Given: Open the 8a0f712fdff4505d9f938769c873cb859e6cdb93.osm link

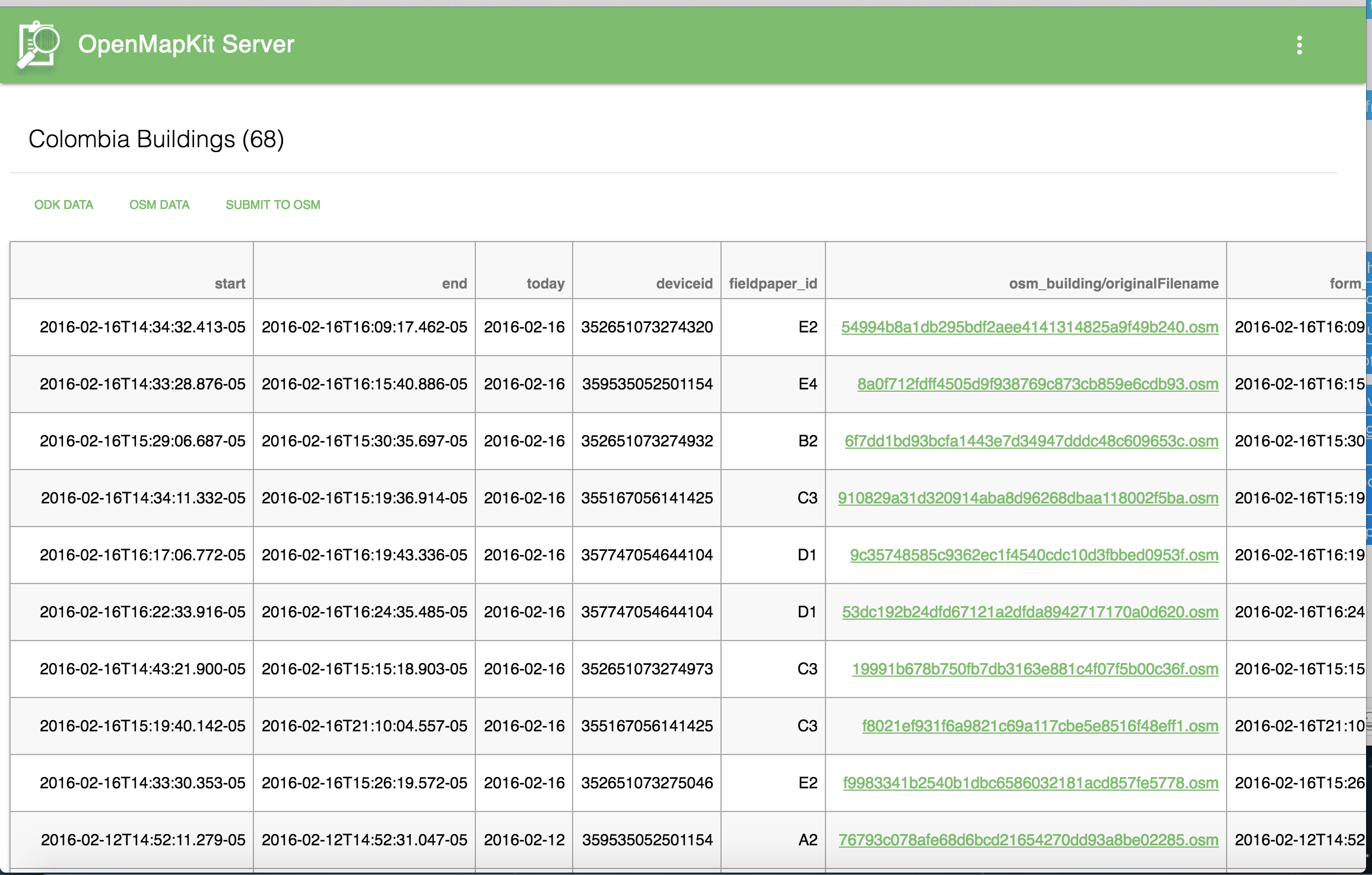Looking at the screenshot, I should (x=1038, y=384).
